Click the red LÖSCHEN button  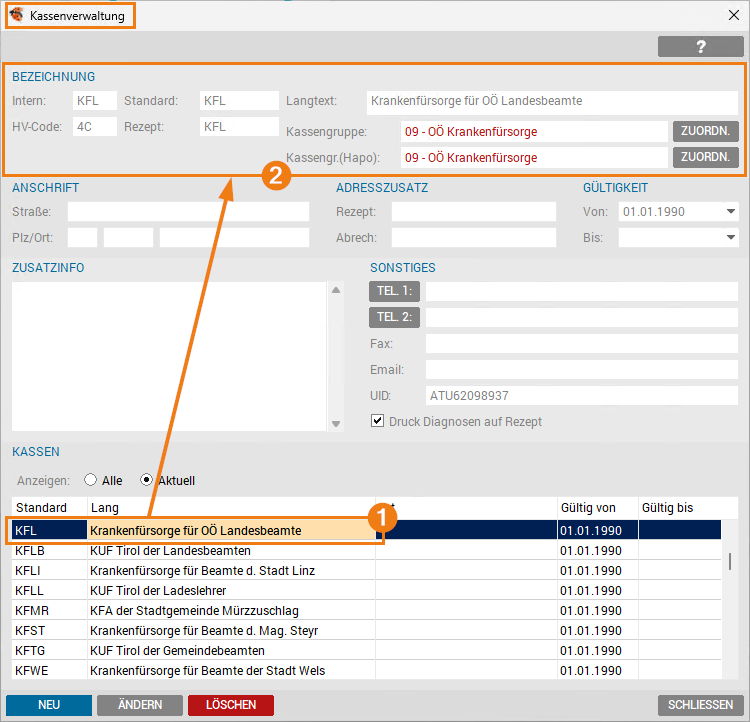click(x=231, y=705)
